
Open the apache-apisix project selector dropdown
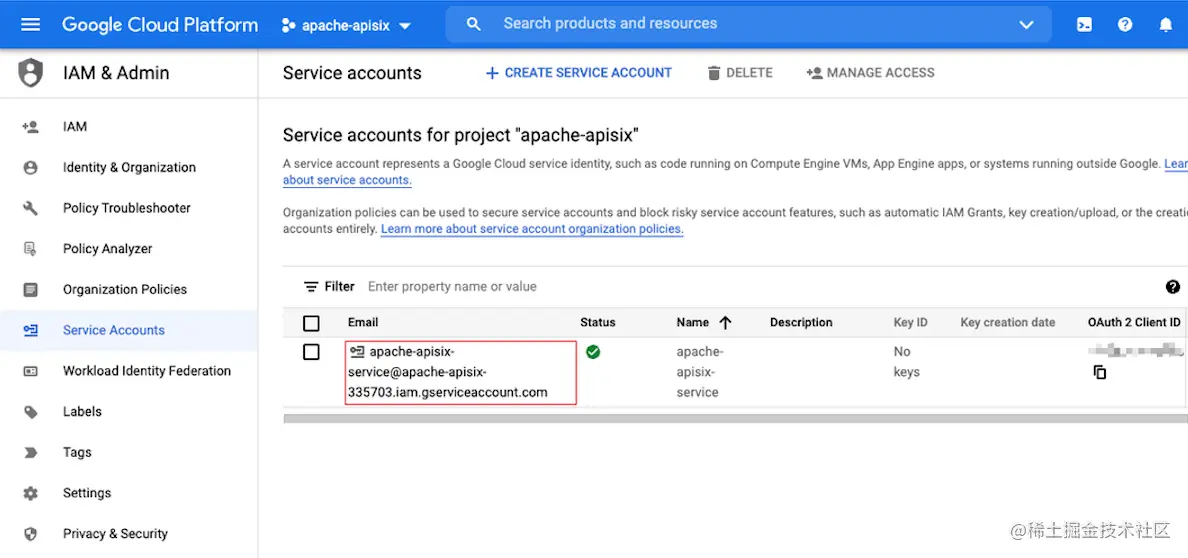coord(346,26)
